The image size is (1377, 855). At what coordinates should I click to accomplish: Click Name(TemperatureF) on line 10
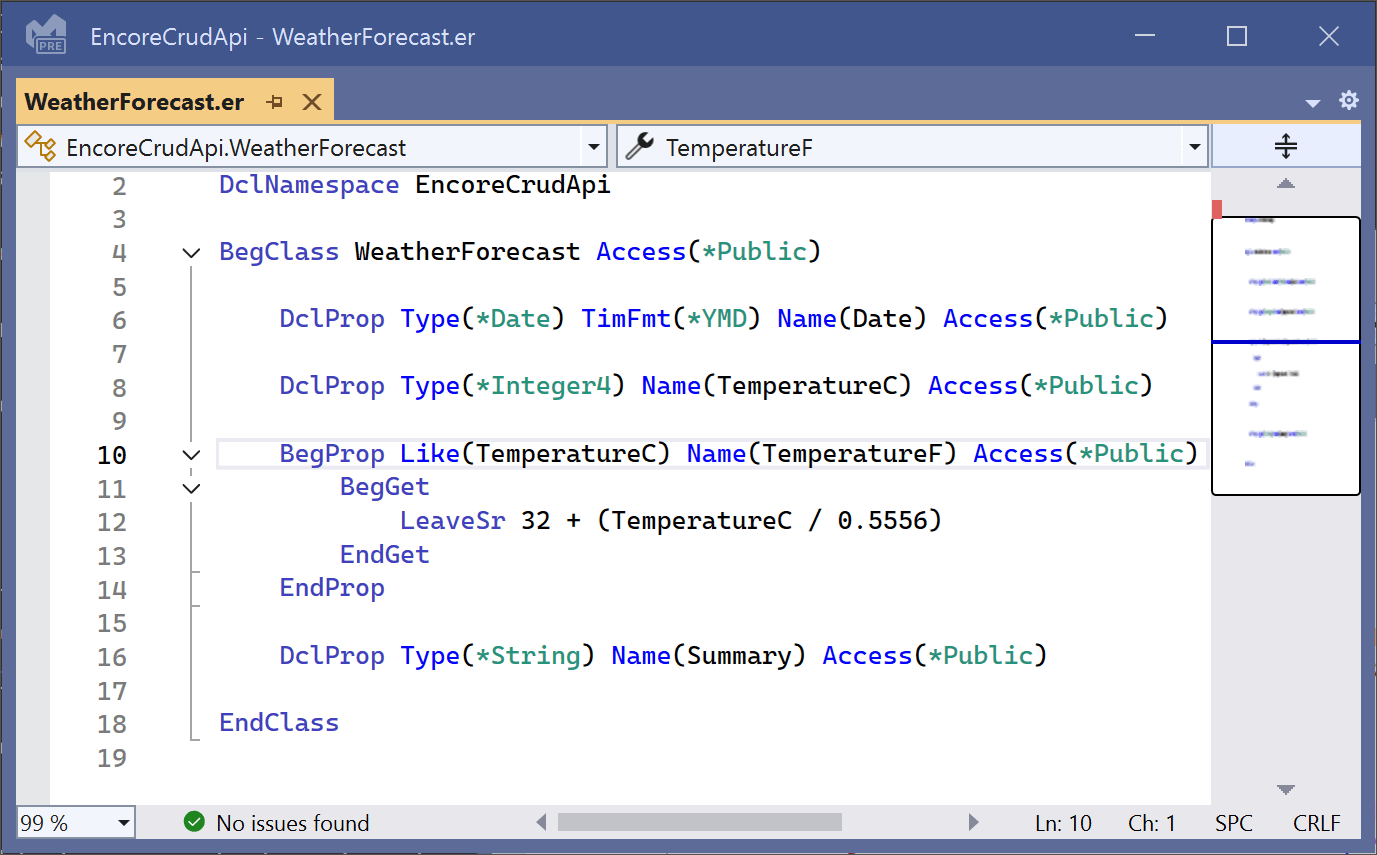point(822,454)
